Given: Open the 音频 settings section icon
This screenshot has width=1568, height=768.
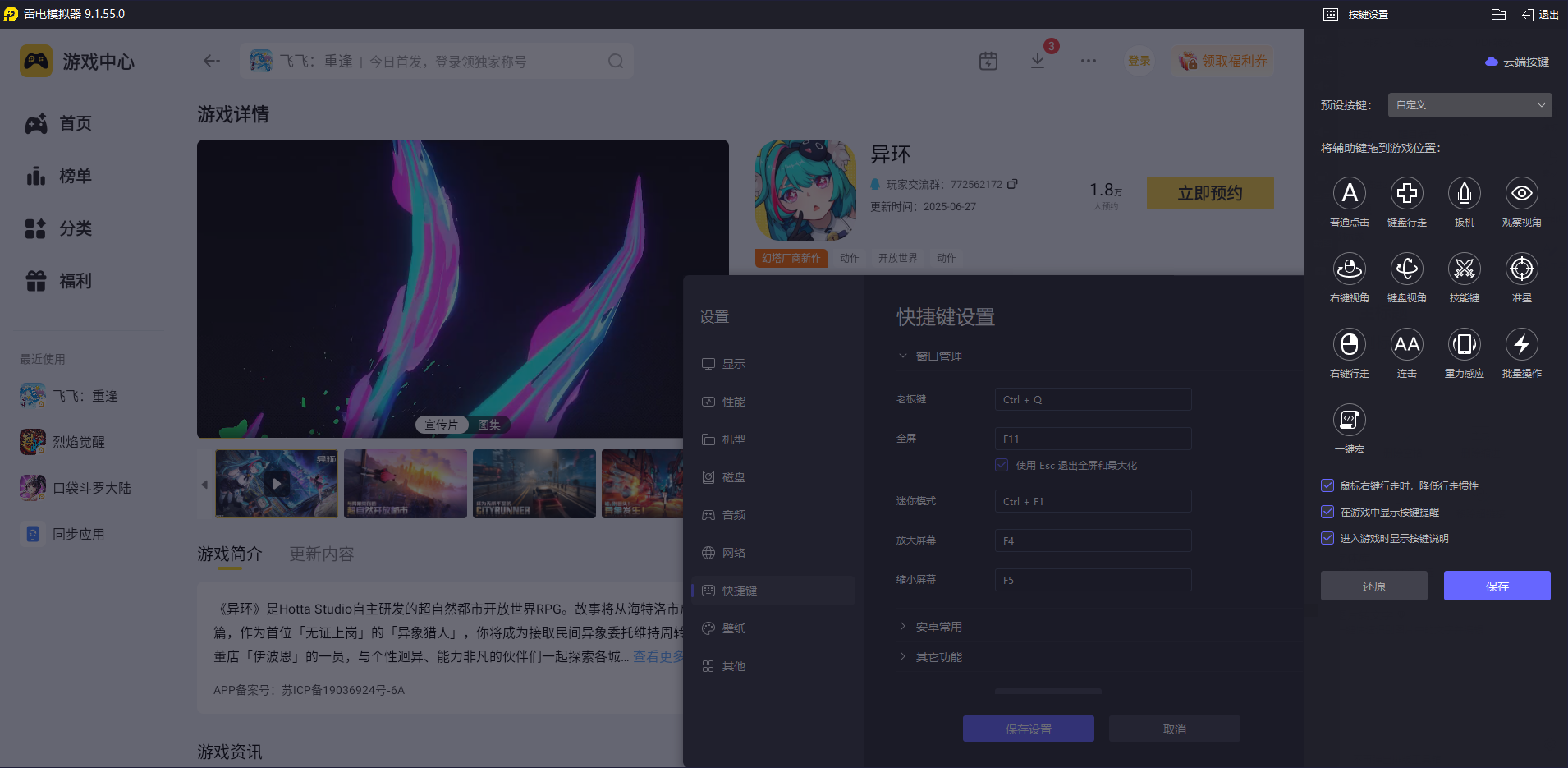Looking at the screenshot, I should 733,514.
